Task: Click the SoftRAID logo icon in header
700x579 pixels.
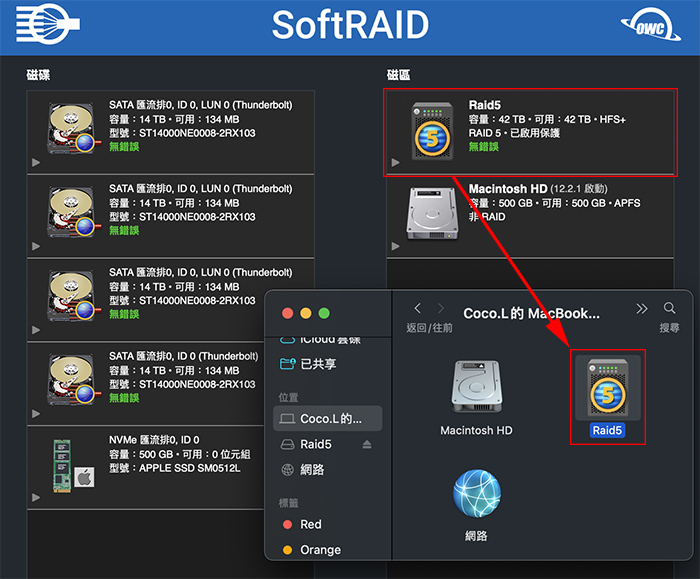Action: click(x=48, y=24)
